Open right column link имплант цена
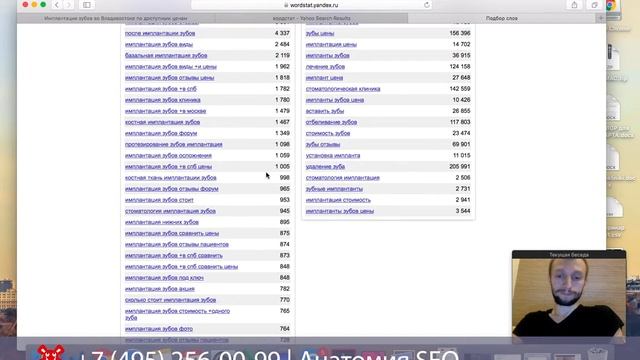Viewport: 640px width, 360px height. pos(324,78)
